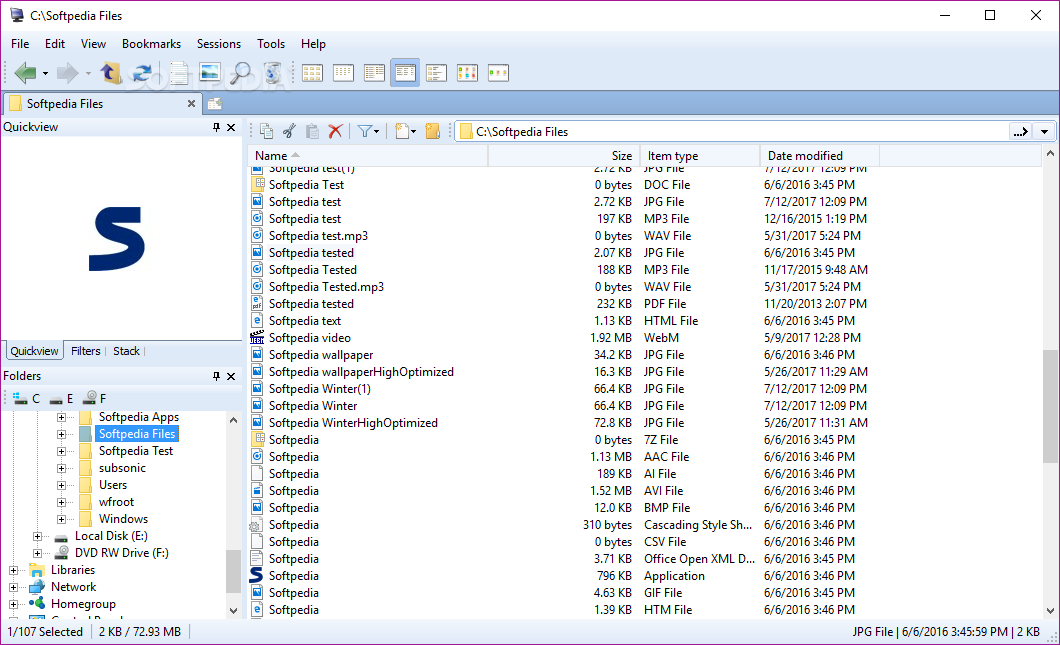The height and width of the screenshot is (645, 1060).
Task: Cut selected files with the scissors icon
Action: (289, 131)
